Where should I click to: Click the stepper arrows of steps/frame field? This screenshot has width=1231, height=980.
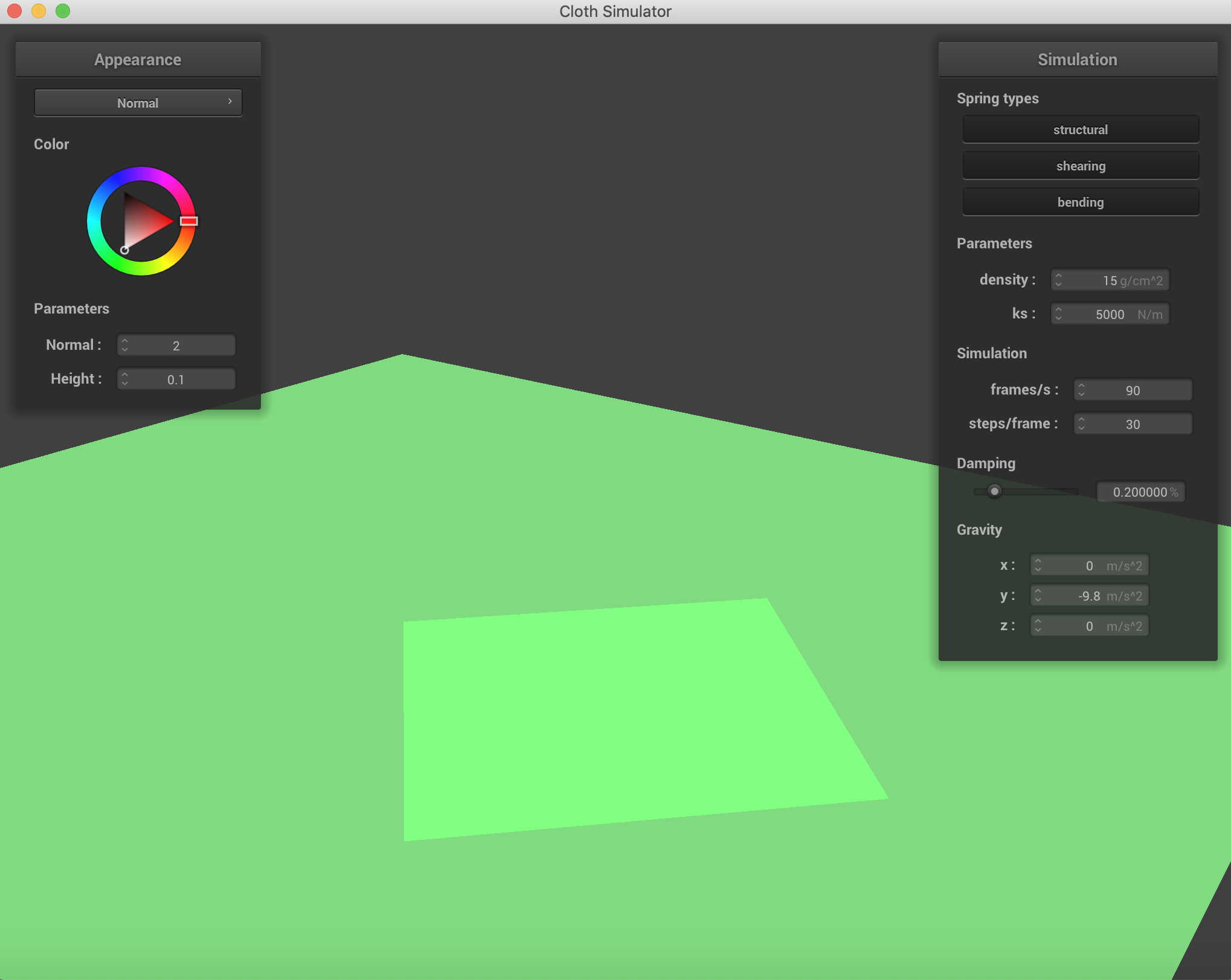coord(1081,424)
